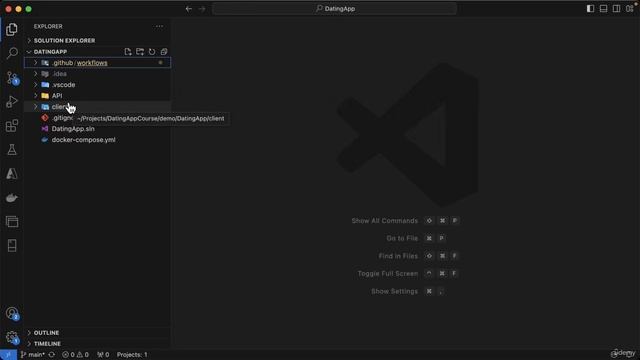Click the DatingApp command center search box
This screenshot has height=360, width=640.
coord(334,9)
